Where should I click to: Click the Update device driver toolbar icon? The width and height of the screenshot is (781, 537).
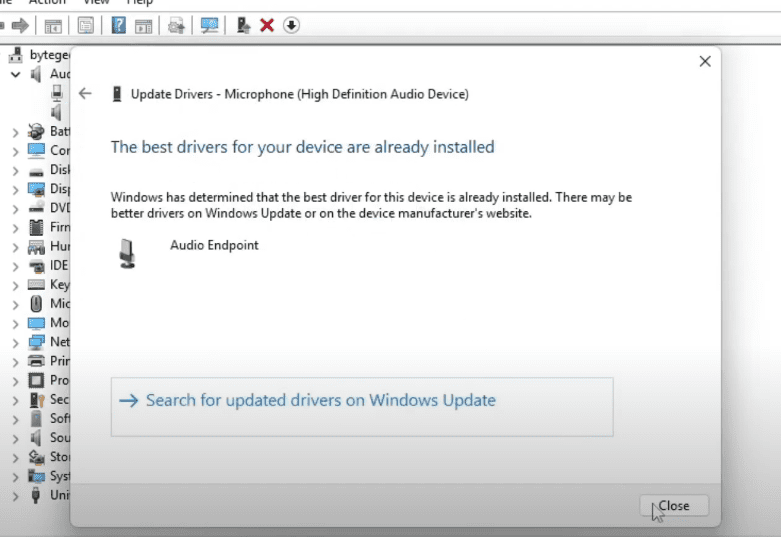[243, 25]
